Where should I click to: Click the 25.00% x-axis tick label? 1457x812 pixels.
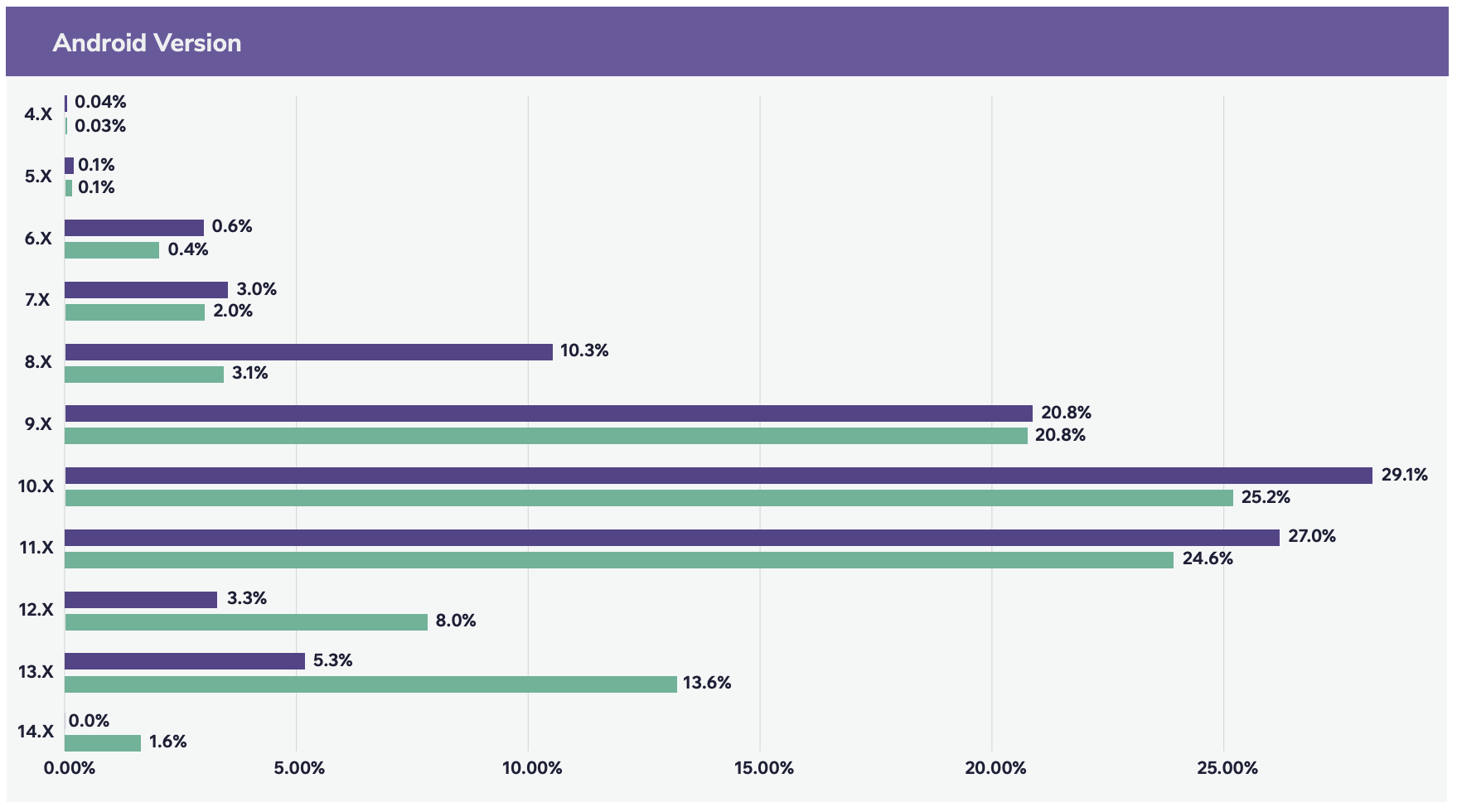1227,768
